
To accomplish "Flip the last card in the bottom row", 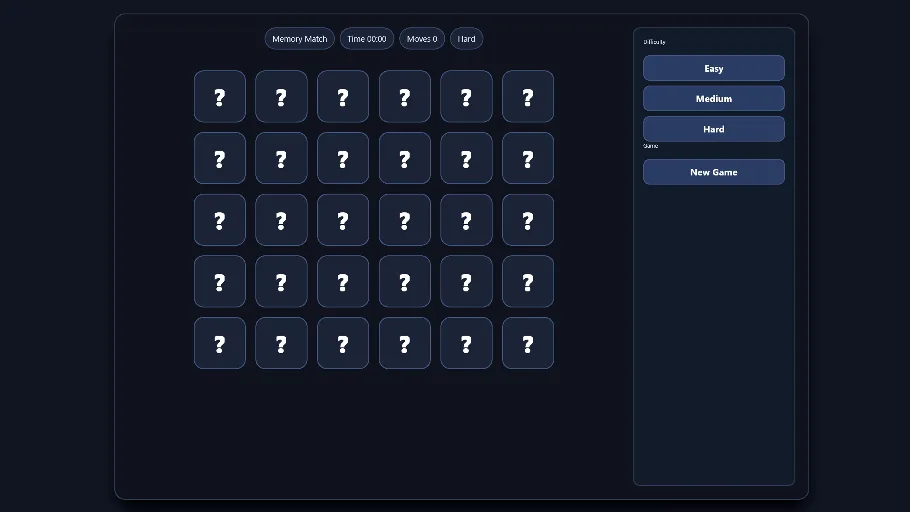I will (528, 343).
